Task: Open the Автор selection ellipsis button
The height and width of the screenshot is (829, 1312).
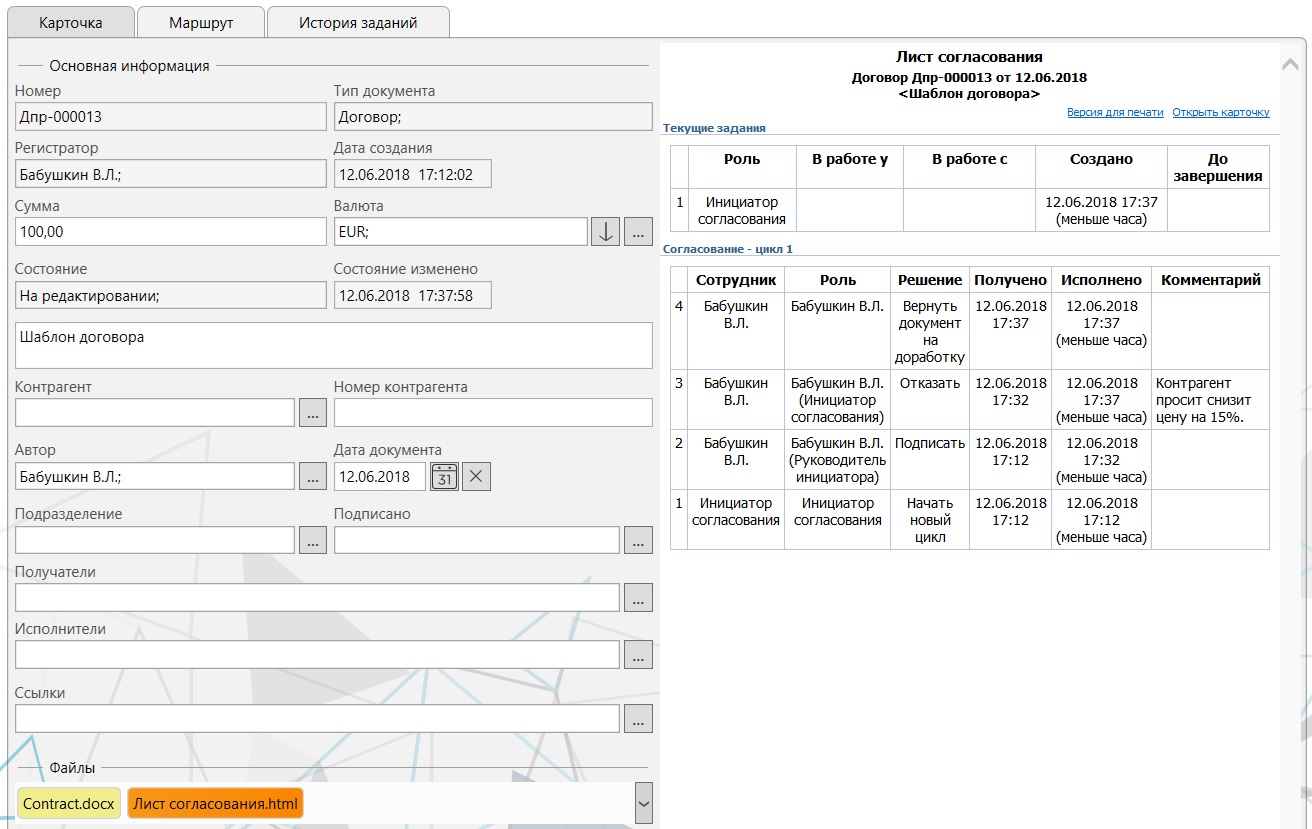Action: [x=313, y=477]
